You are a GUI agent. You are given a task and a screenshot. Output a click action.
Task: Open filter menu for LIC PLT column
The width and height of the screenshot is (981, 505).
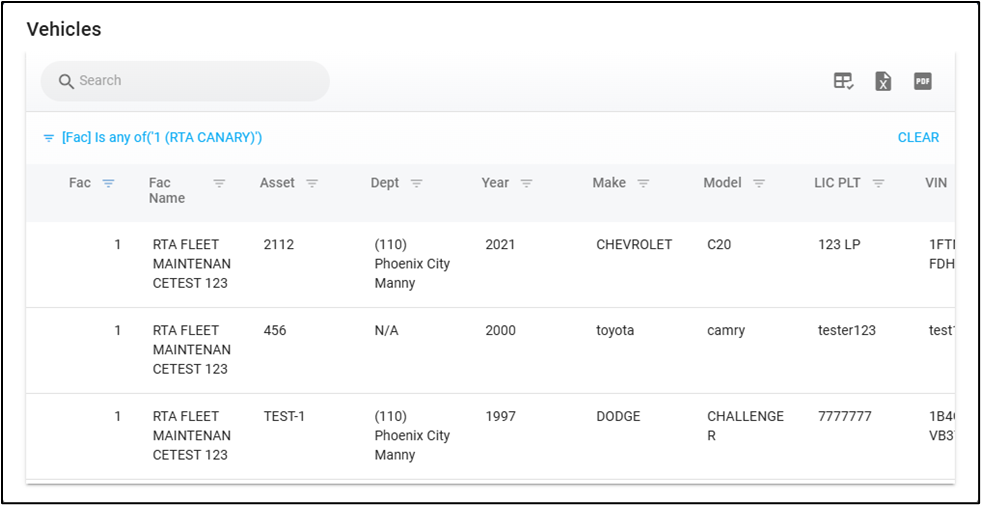(878, 183)
